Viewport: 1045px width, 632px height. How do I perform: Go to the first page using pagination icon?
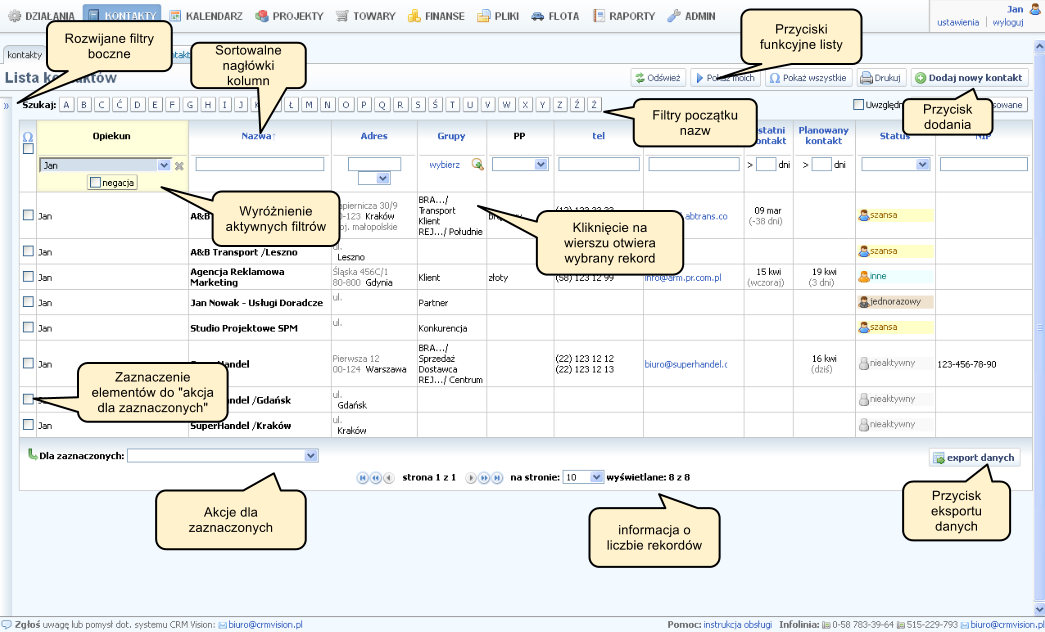pos(362,478)
